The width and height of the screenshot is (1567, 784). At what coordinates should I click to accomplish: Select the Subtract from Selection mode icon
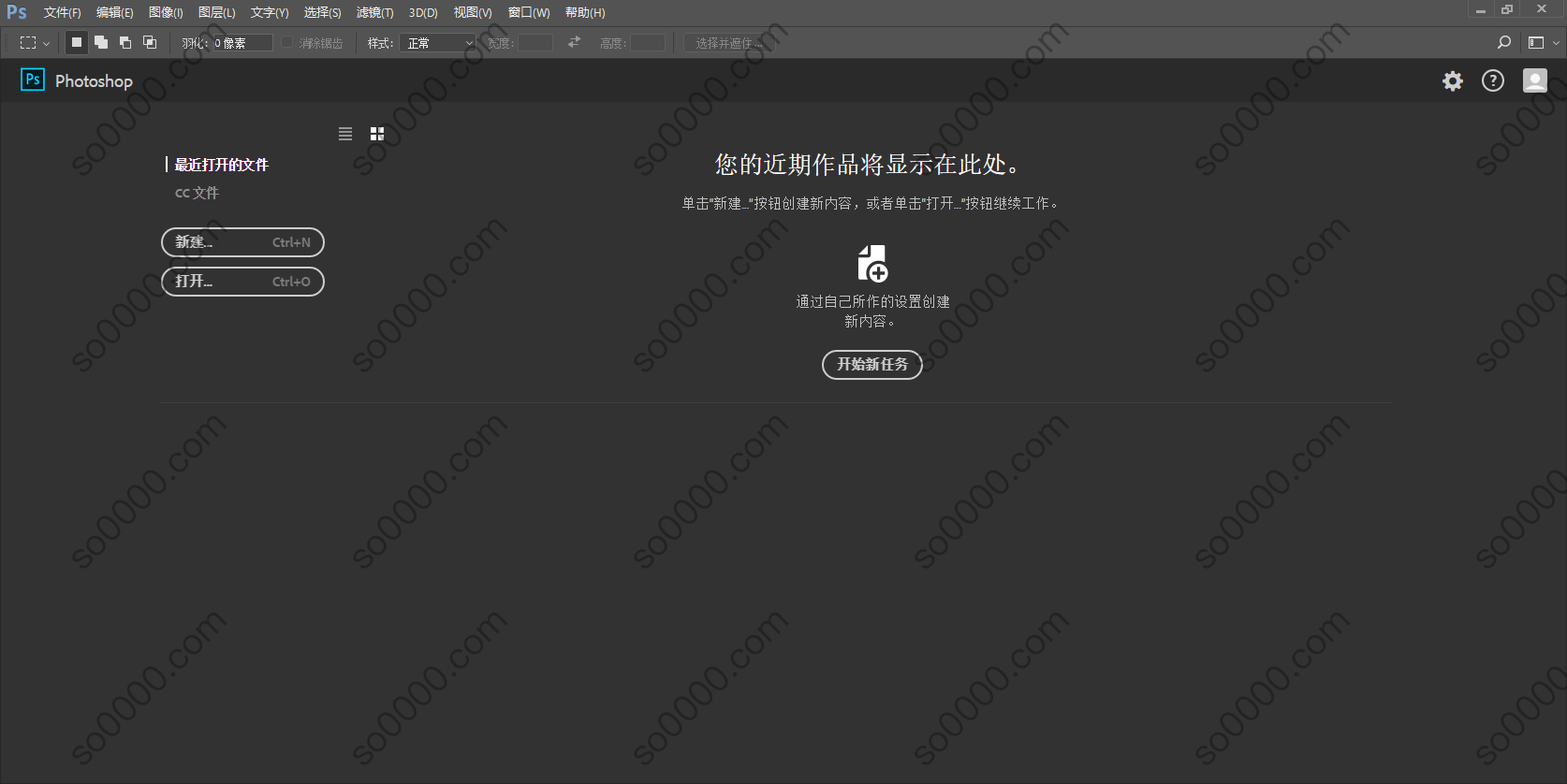click(x=125, y=42)
